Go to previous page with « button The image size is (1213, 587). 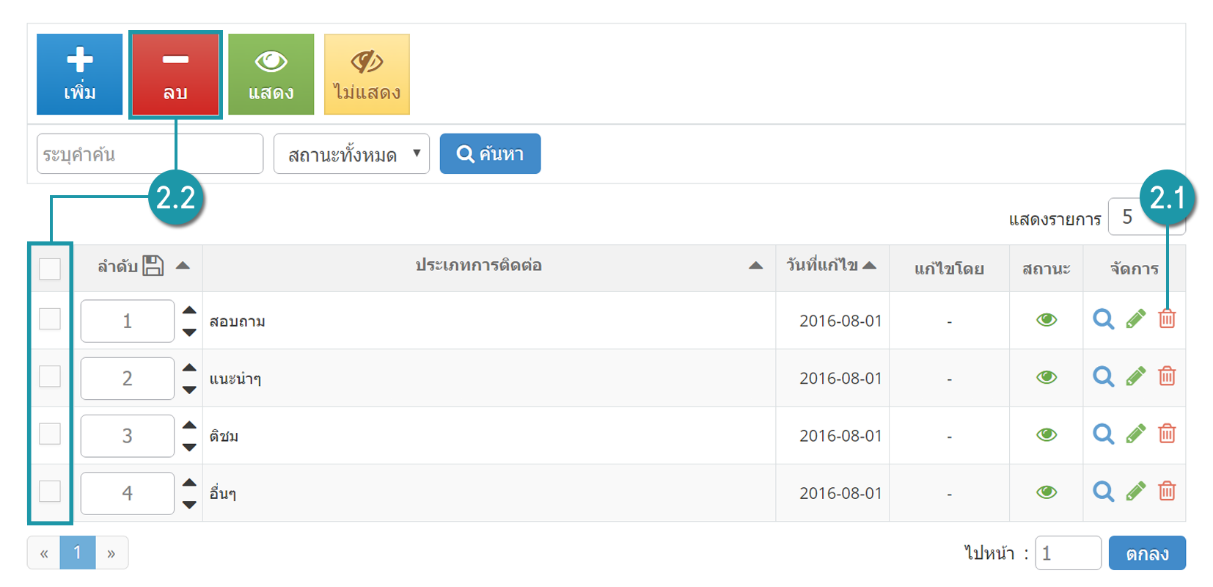coord(44,552)
